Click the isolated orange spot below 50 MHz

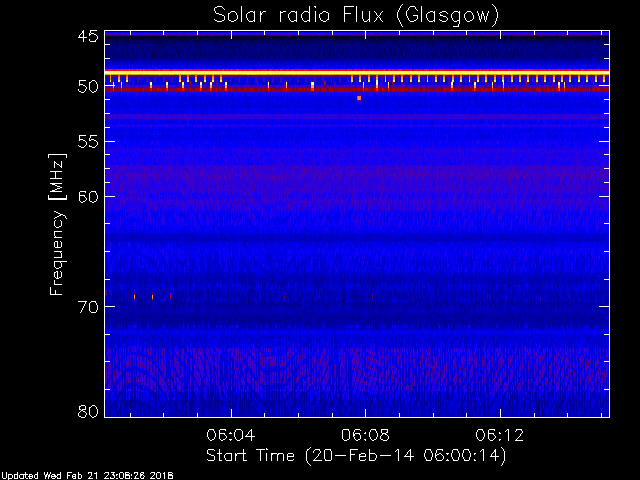(x=359, y=98)
